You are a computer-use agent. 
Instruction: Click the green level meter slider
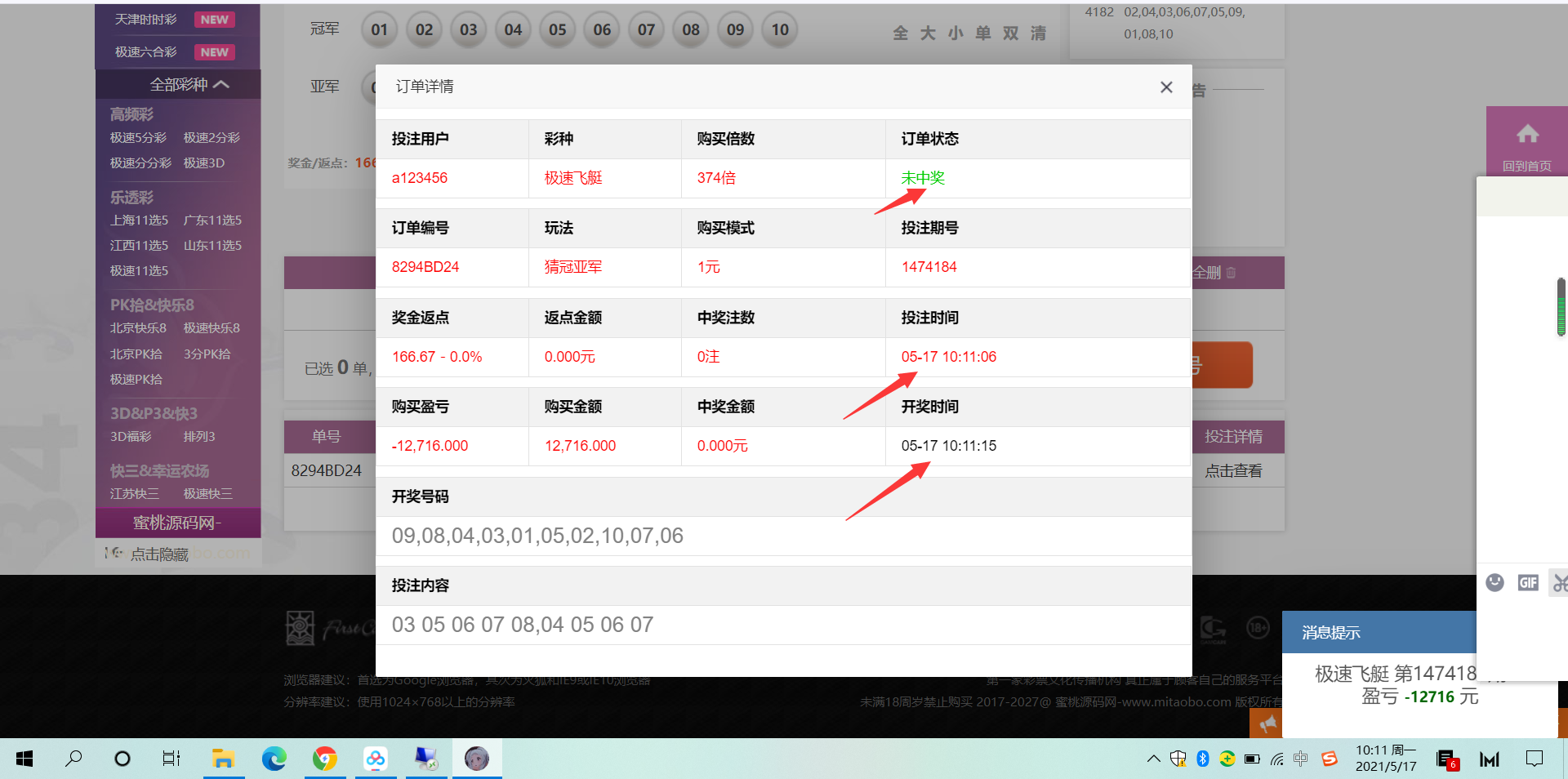pyautogui.click(x=1561, y=308)
